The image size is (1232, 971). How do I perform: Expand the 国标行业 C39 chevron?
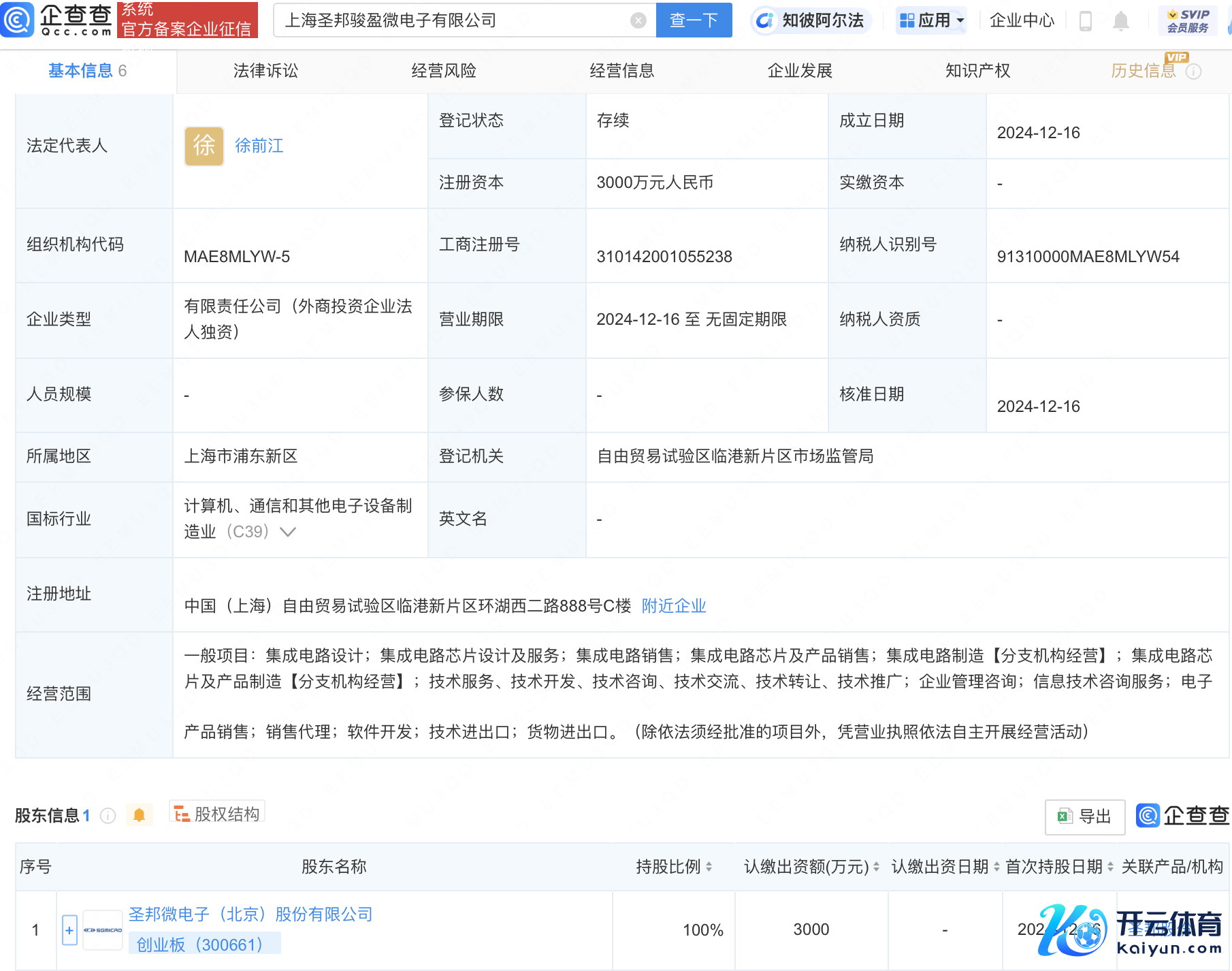(288, 532)
